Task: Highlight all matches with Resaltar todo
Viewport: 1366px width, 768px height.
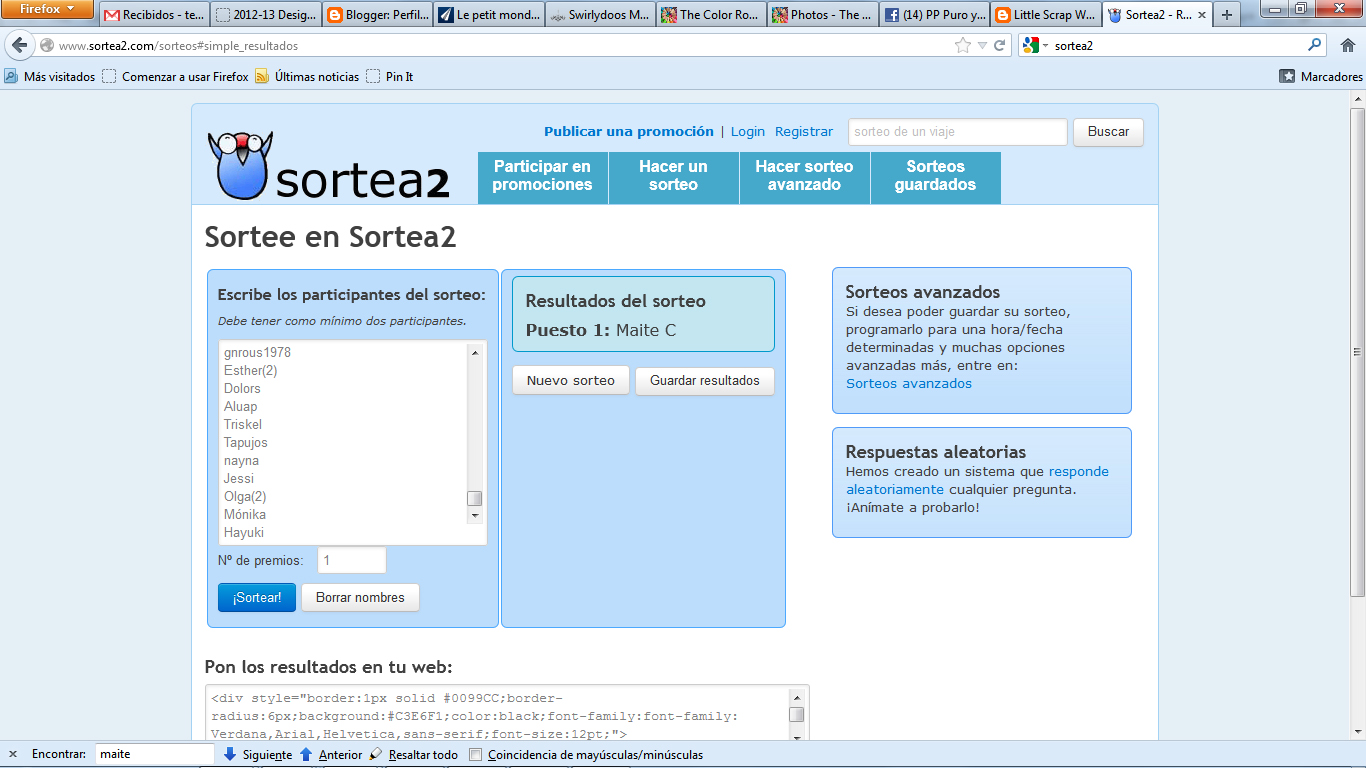Action: pyautogui.click(x=413, y=754)
